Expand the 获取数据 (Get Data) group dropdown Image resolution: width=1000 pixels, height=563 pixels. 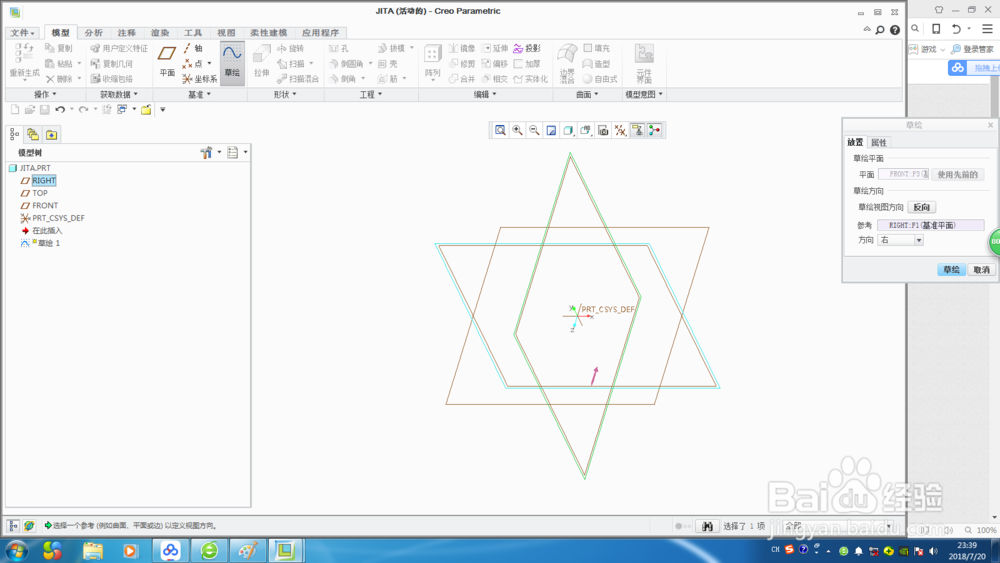click(x=119, y=94)
